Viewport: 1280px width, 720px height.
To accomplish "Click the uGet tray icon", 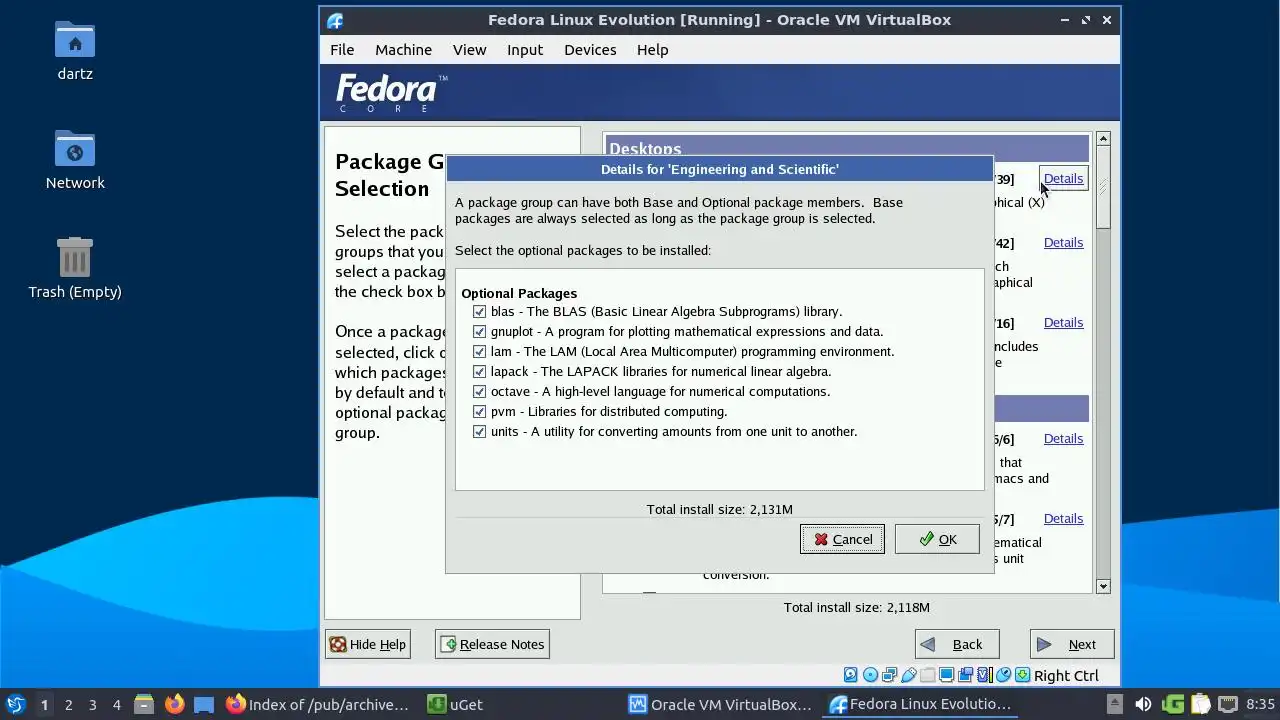I will [1173, 704].
